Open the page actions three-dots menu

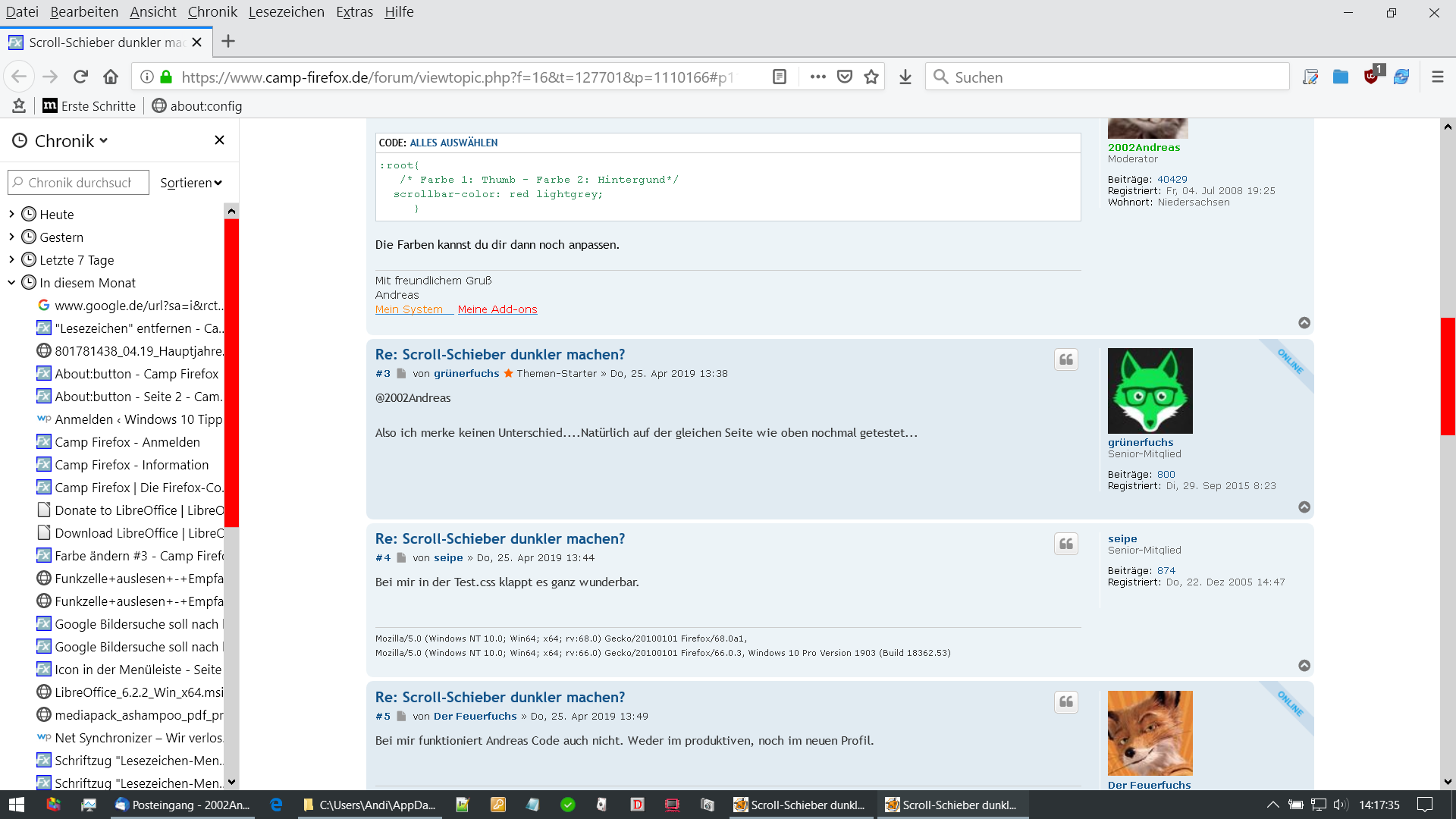[x=817, y=77]
